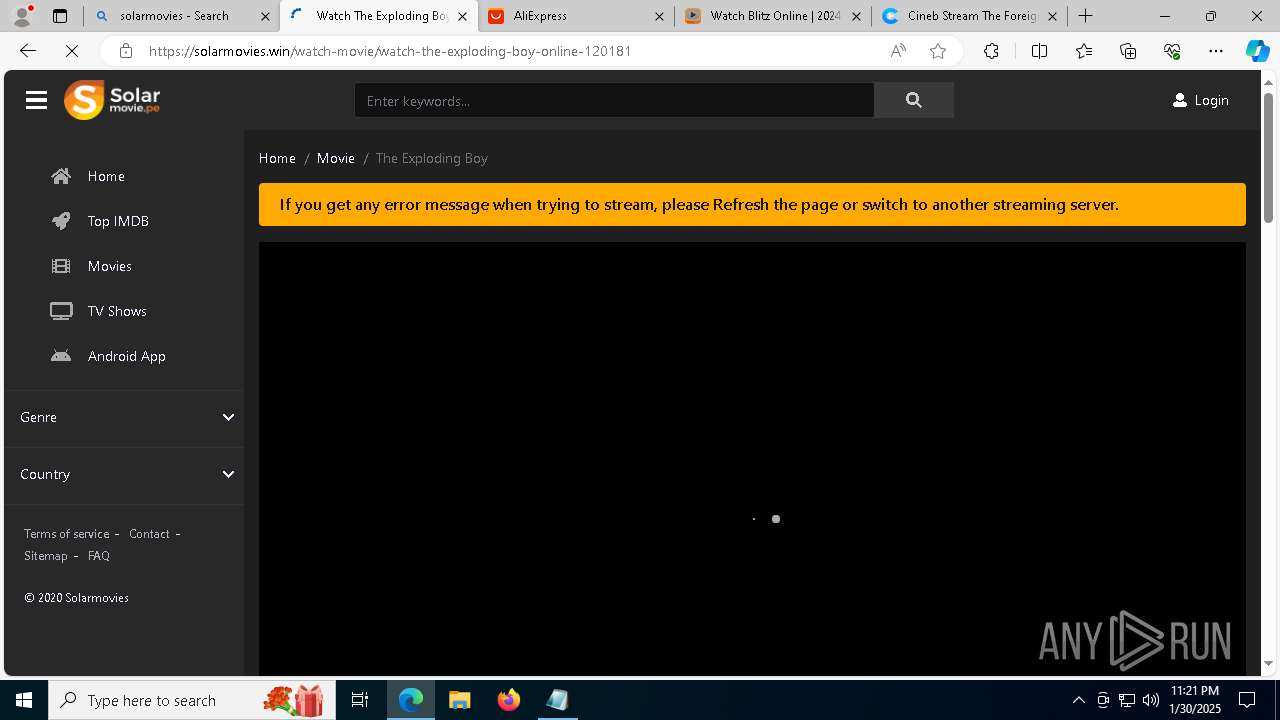Click the page vertical scrollbar thumb
1280x720 pixels.
(x=1268, y=157)
